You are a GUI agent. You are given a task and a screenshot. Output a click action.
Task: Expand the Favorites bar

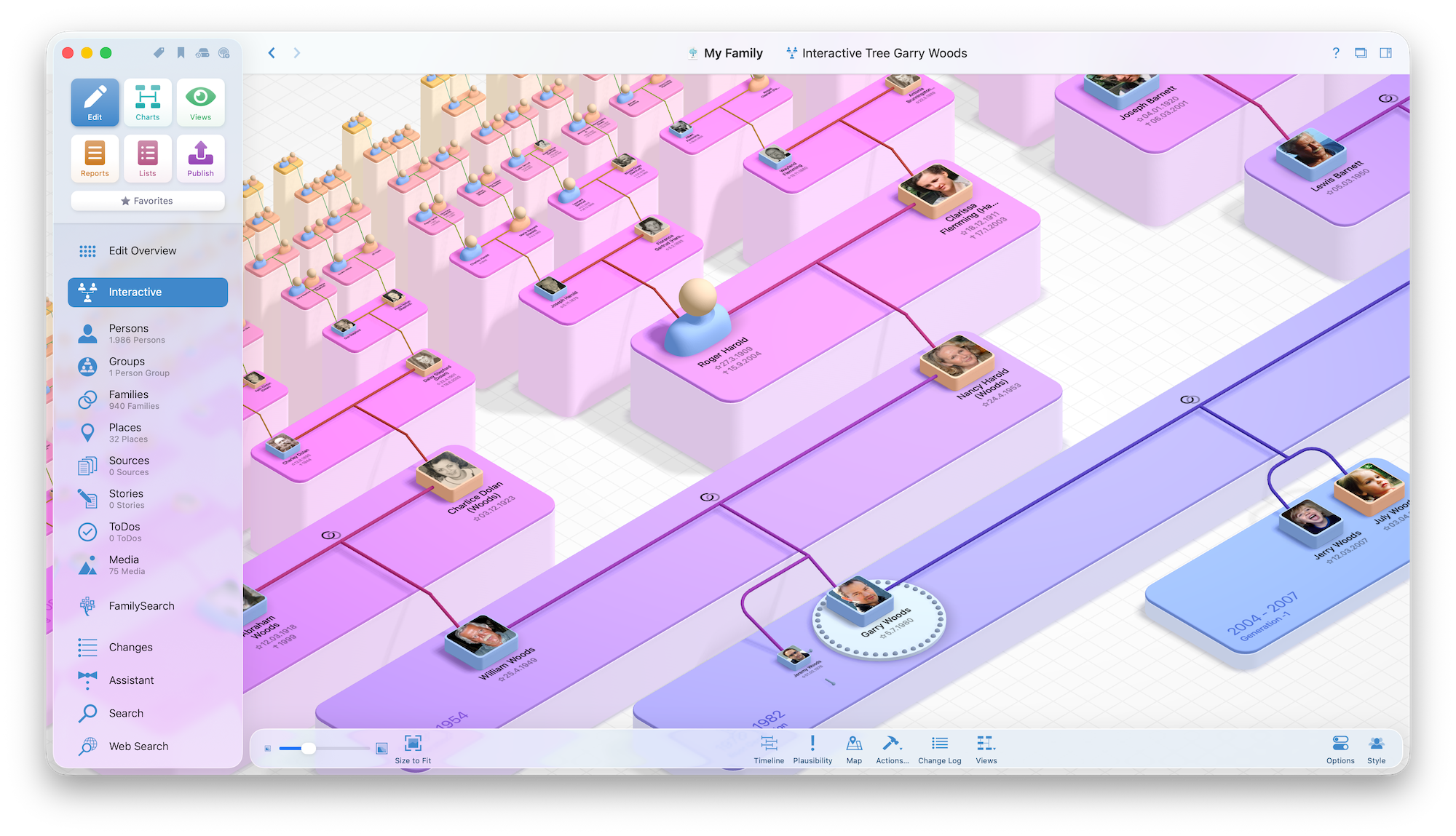click(x=148, y=201)
